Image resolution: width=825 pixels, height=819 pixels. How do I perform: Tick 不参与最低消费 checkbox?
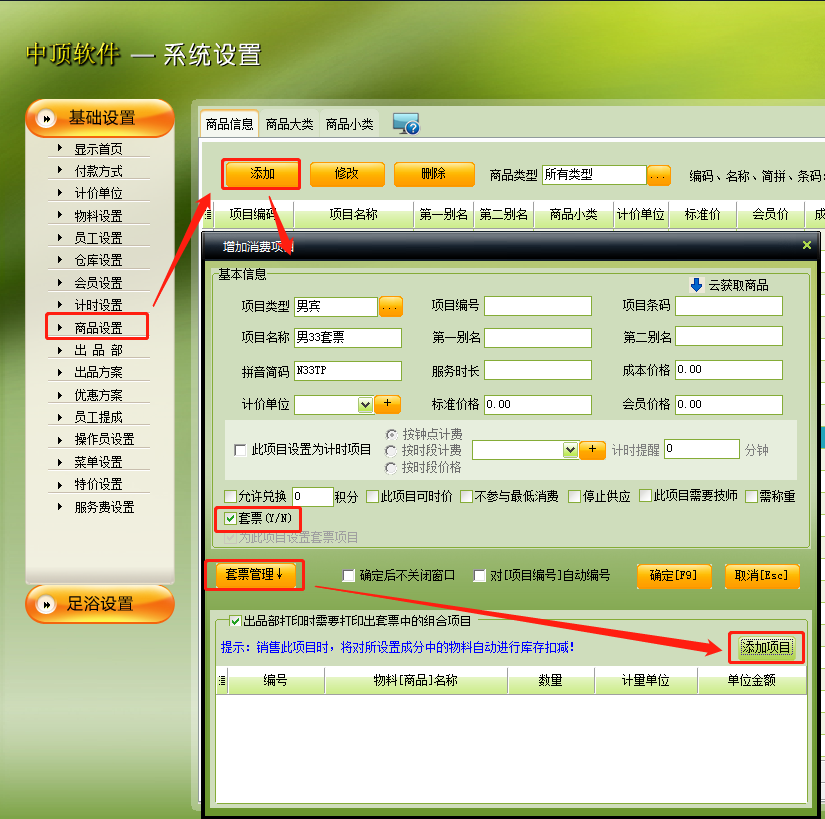coord(466,496)
